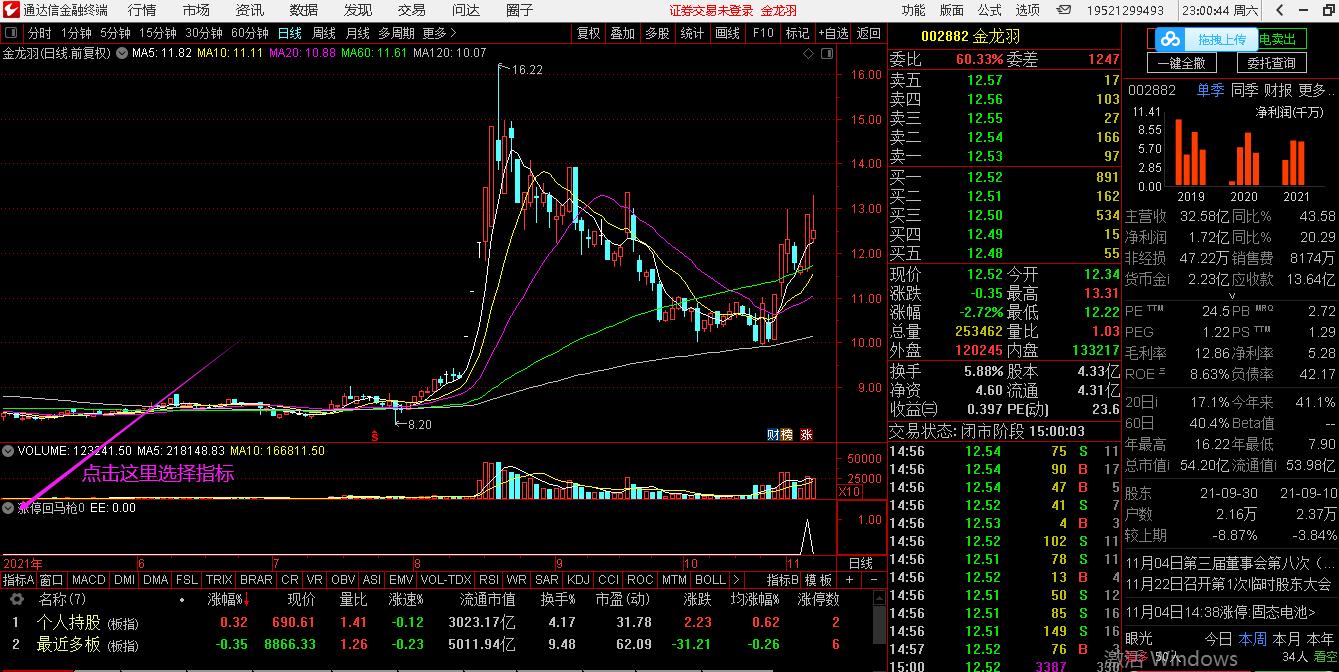Screen dimensions: 1339x672
Task: Toggle 复权 price adjustment mode
Action: click(x=589, y=33)
